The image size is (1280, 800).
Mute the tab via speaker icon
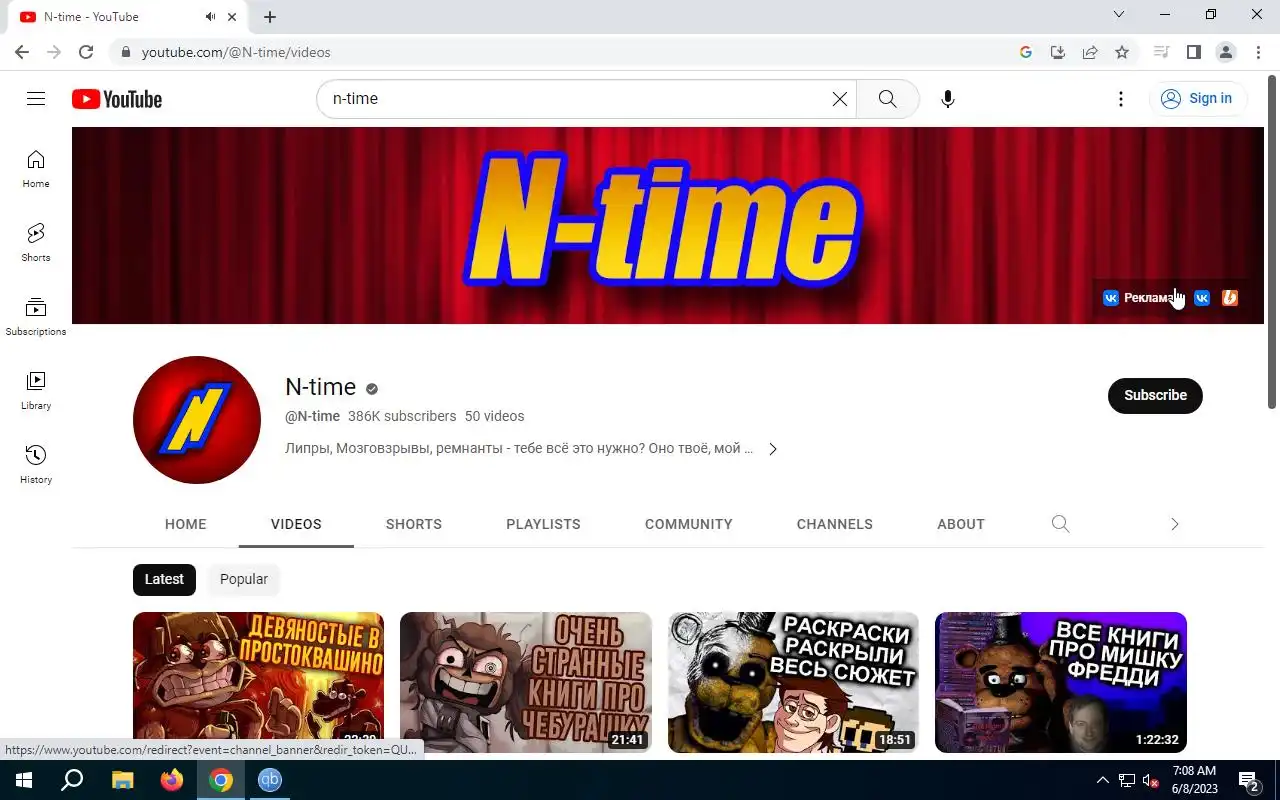(211, 17)
